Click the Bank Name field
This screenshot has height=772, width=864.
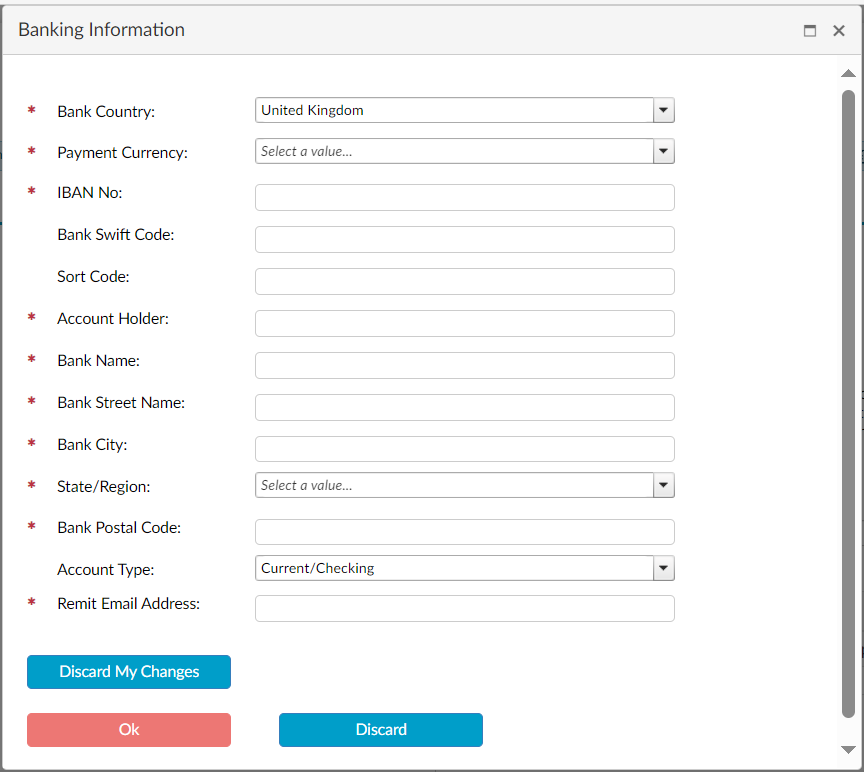tap(464, 365)
